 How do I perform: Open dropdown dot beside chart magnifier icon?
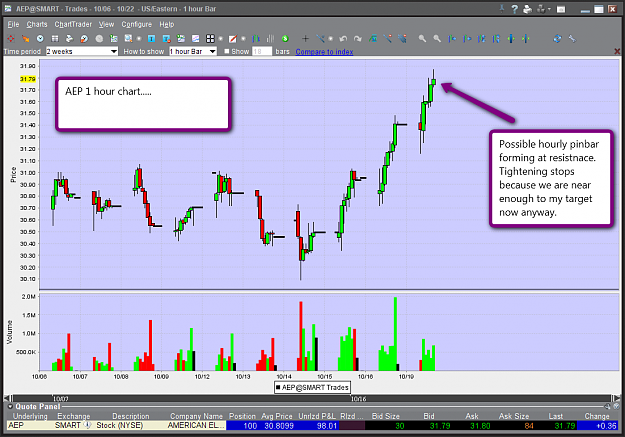139,39
